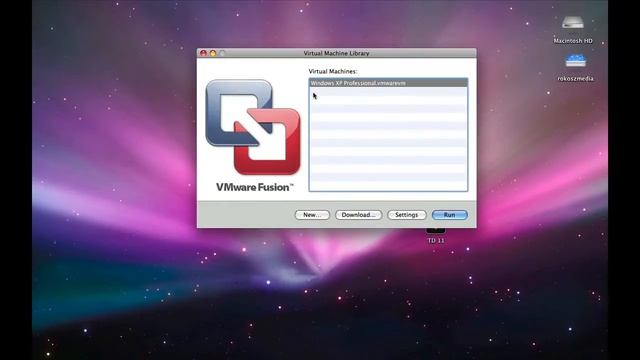The image size is (640, 360).
Task: Minimize the Virtual Machine Library window
Action: pos(213,53)
